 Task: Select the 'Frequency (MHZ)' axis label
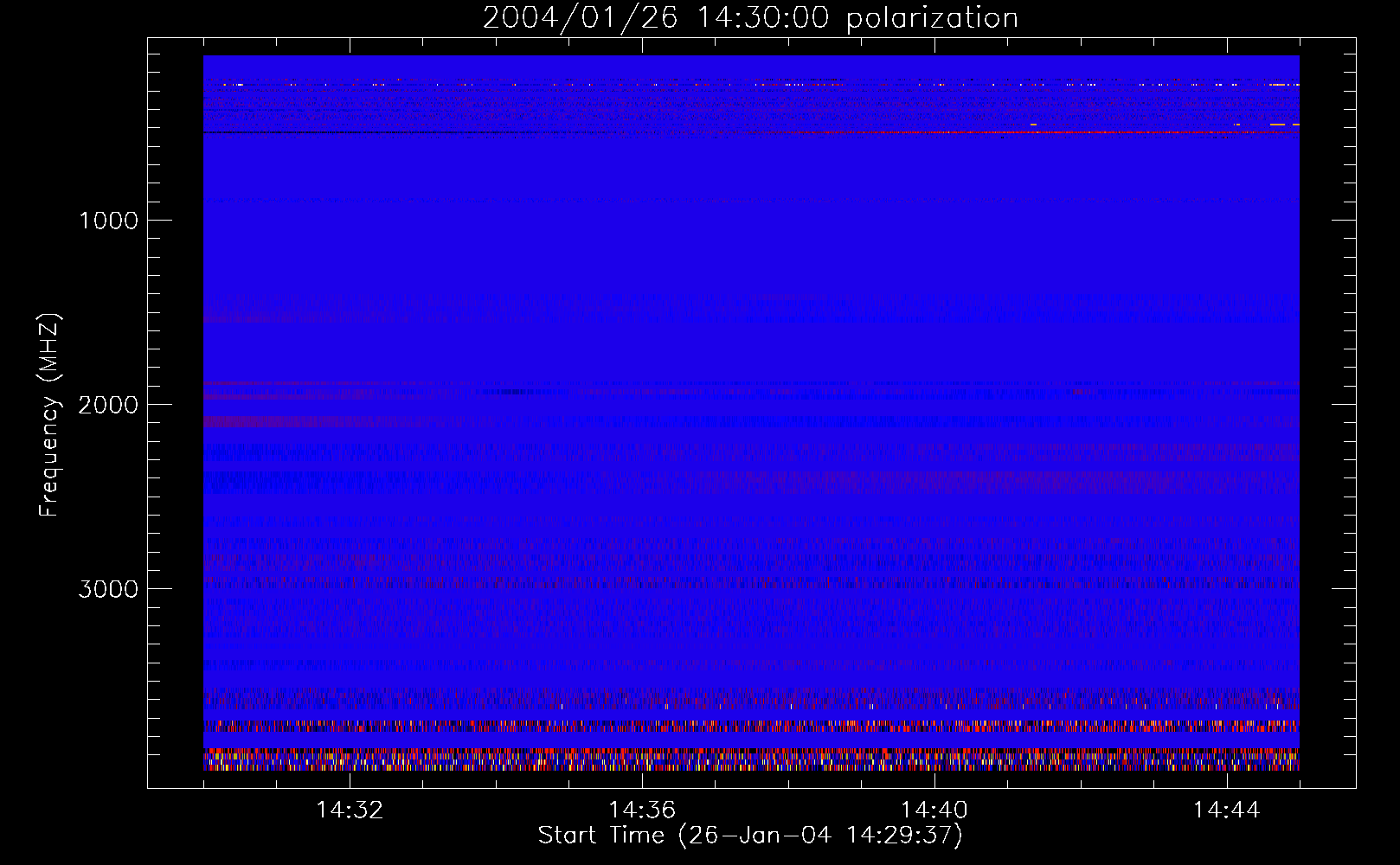tap(49, 415)
